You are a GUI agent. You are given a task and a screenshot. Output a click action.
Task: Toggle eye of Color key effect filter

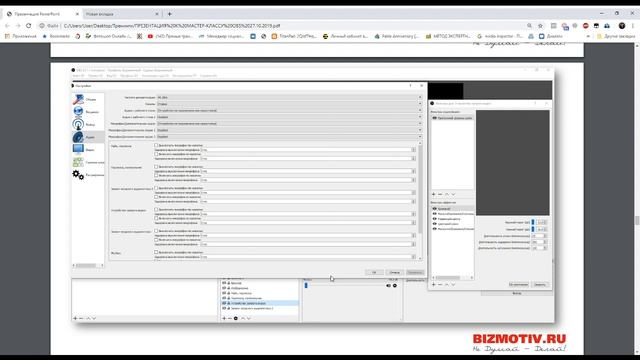[x=435, y=224]
